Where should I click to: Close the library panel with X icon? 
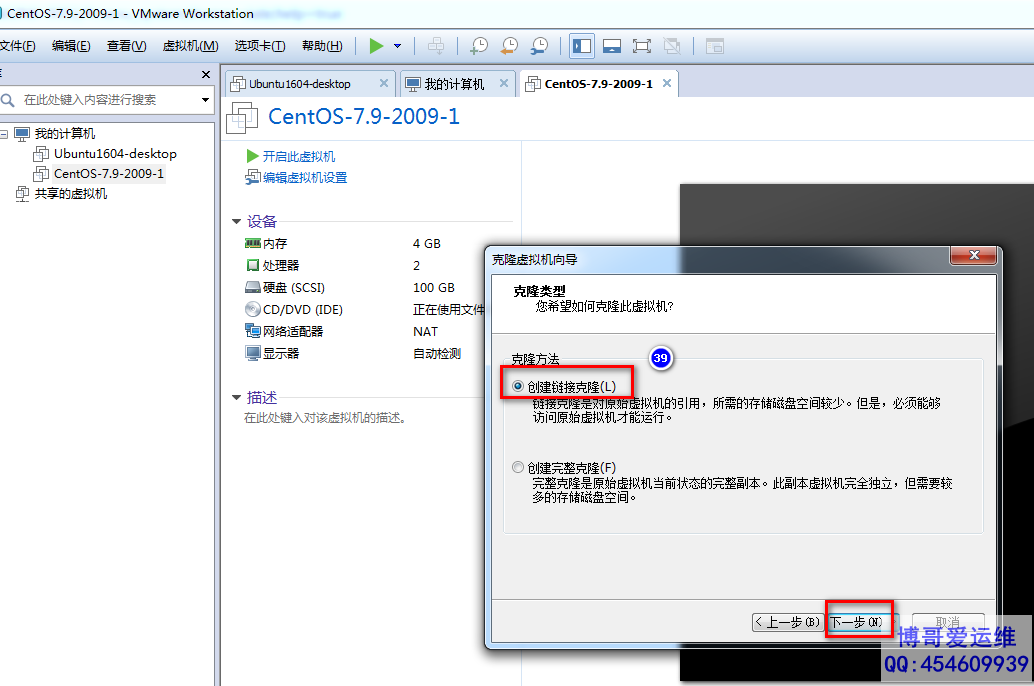click(206, 75)
